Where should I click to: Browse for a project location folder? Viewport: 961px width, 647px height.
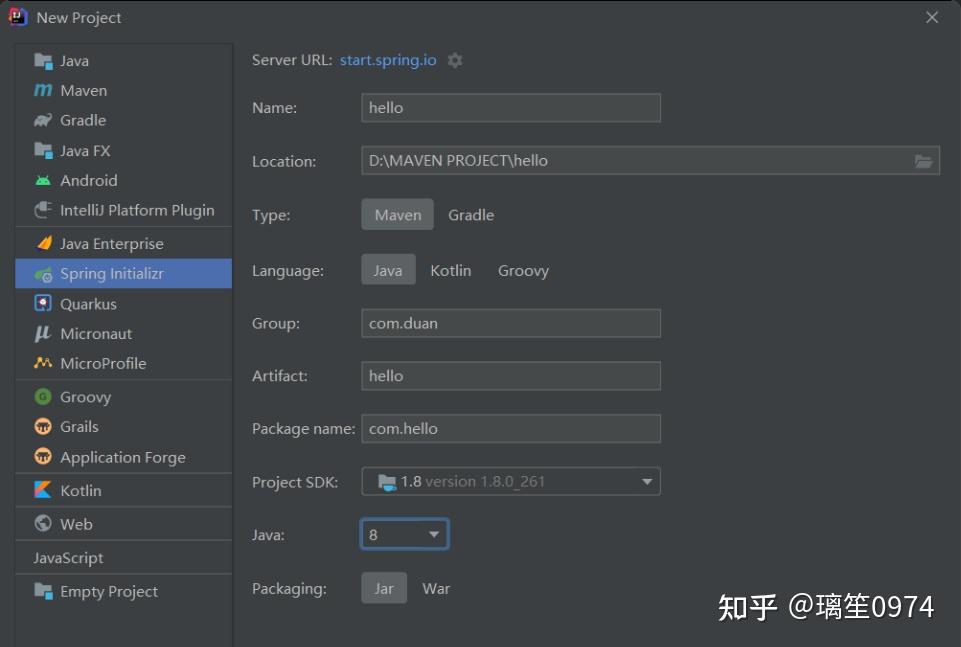tap(924, 160)
